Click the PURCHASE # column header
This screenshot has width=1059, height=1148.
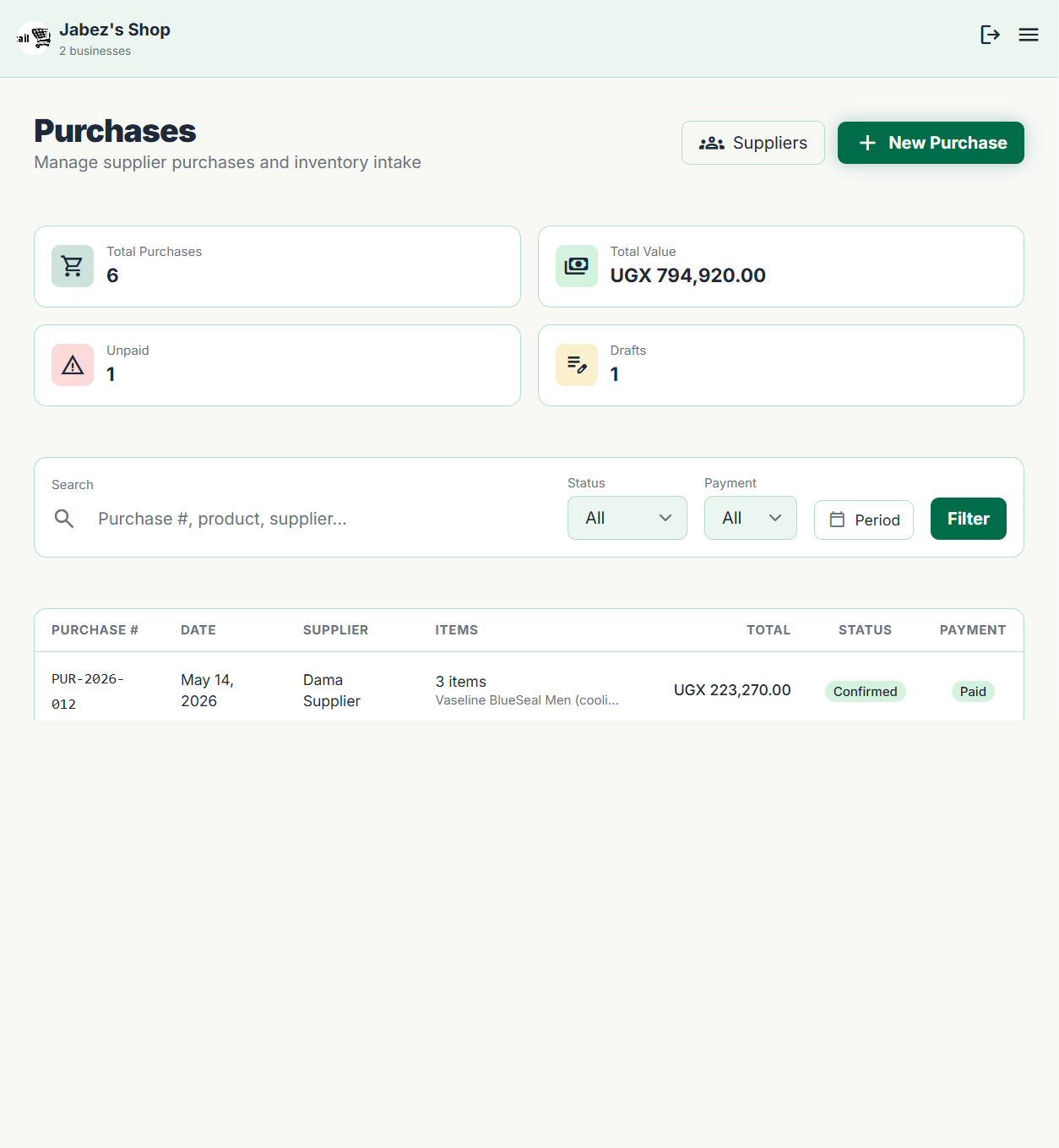tap(95, 630)
